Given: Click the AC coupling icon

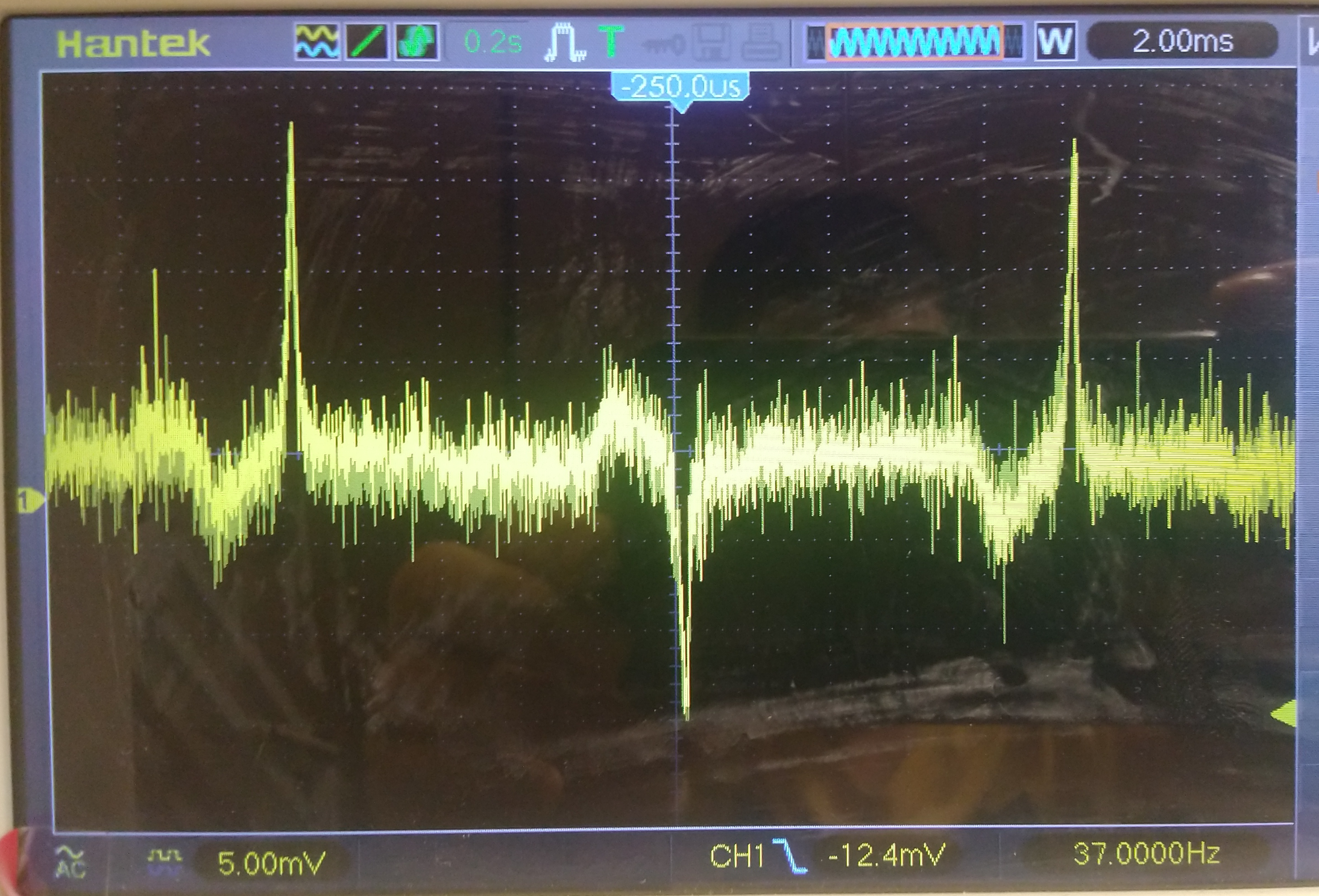Looking at the screenshot, I should (x=71, y=862).
